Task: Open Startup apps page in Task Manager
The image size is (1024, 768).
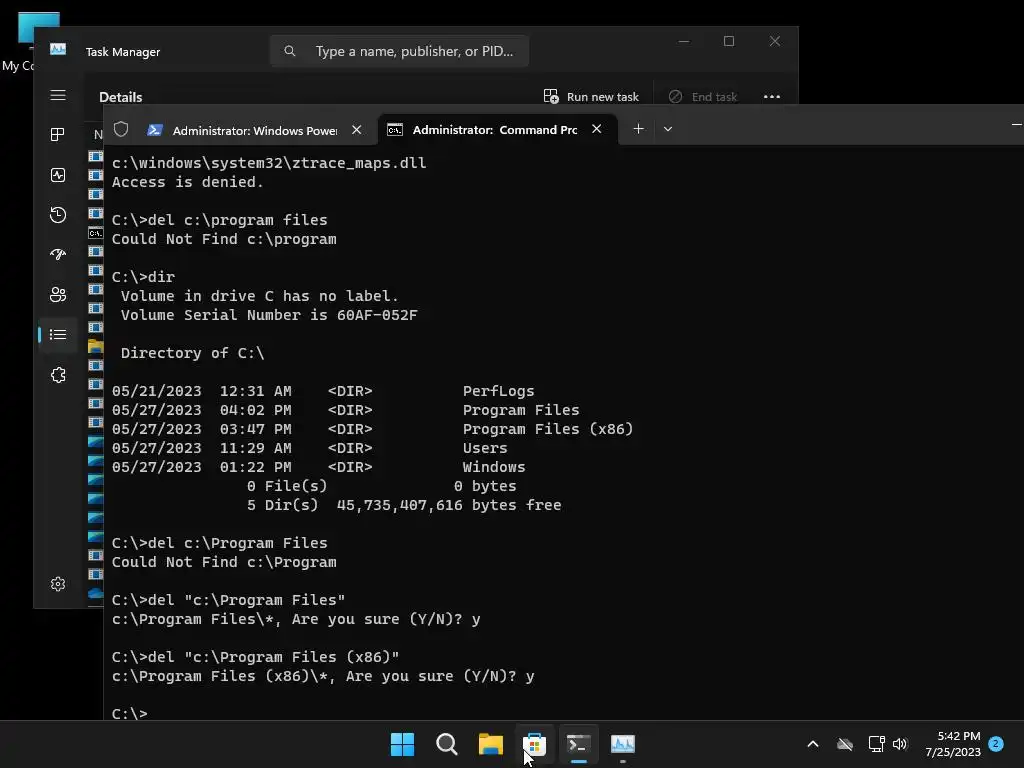Action: point(57,255)
